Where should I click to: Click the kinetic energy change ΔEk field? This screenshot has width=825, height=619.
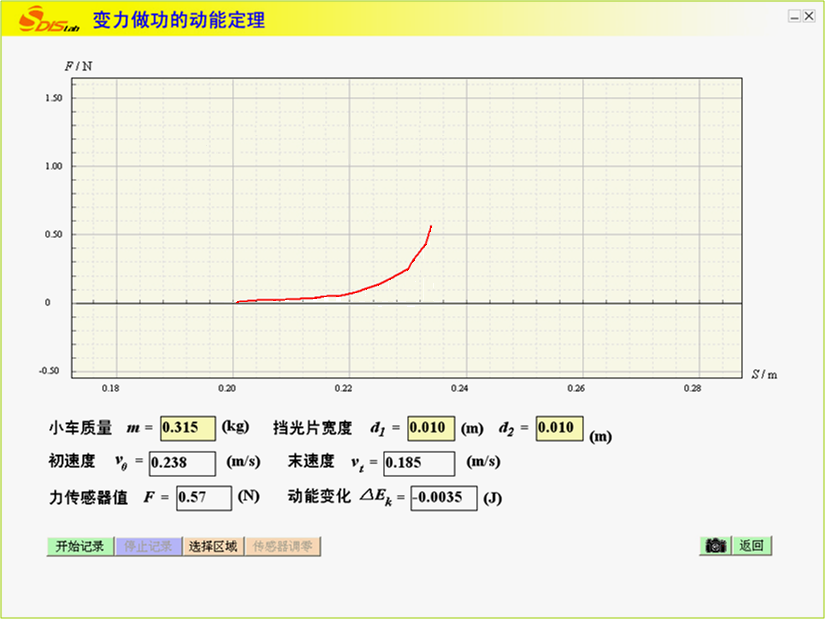443,497
